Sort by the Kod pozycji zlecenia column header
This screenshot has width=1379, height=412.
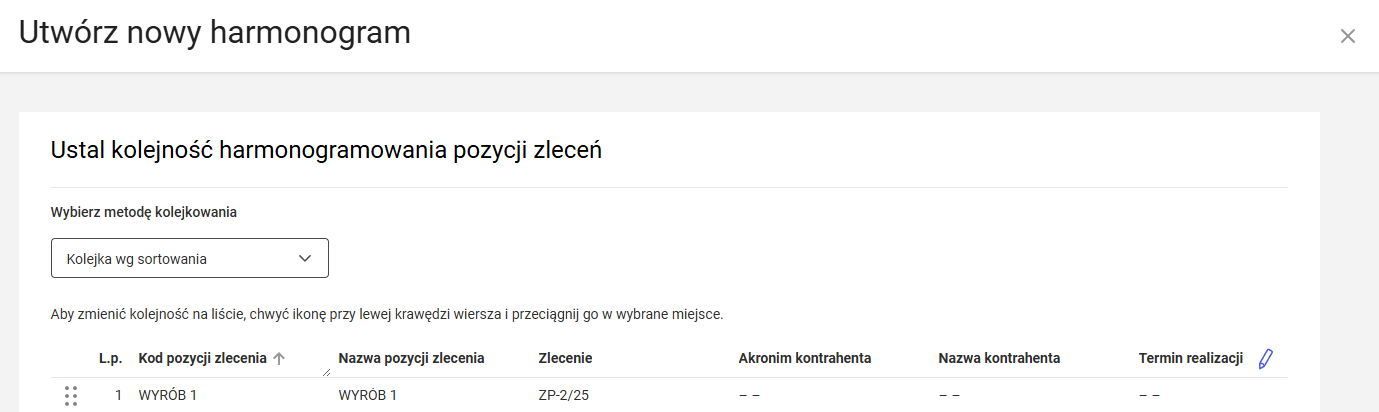(x=202, y=358)
